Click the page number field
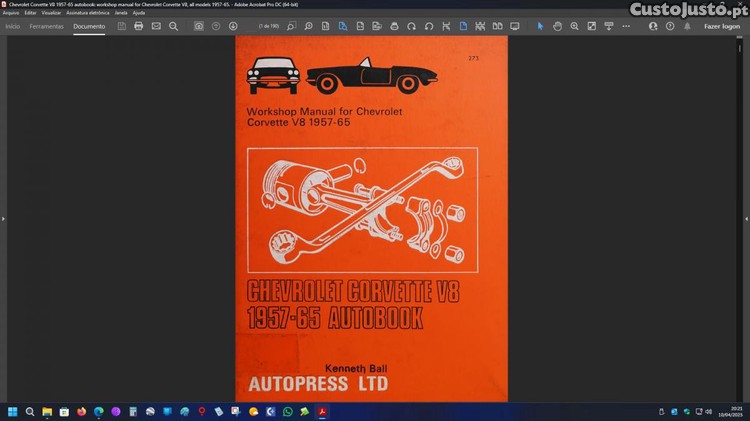The width and height of the screenshot is (750, 421). click(268, 26)
